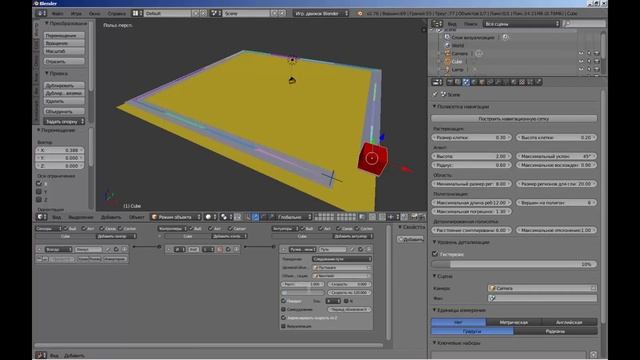Open the Задать опорну dropdown

[64, 121]
